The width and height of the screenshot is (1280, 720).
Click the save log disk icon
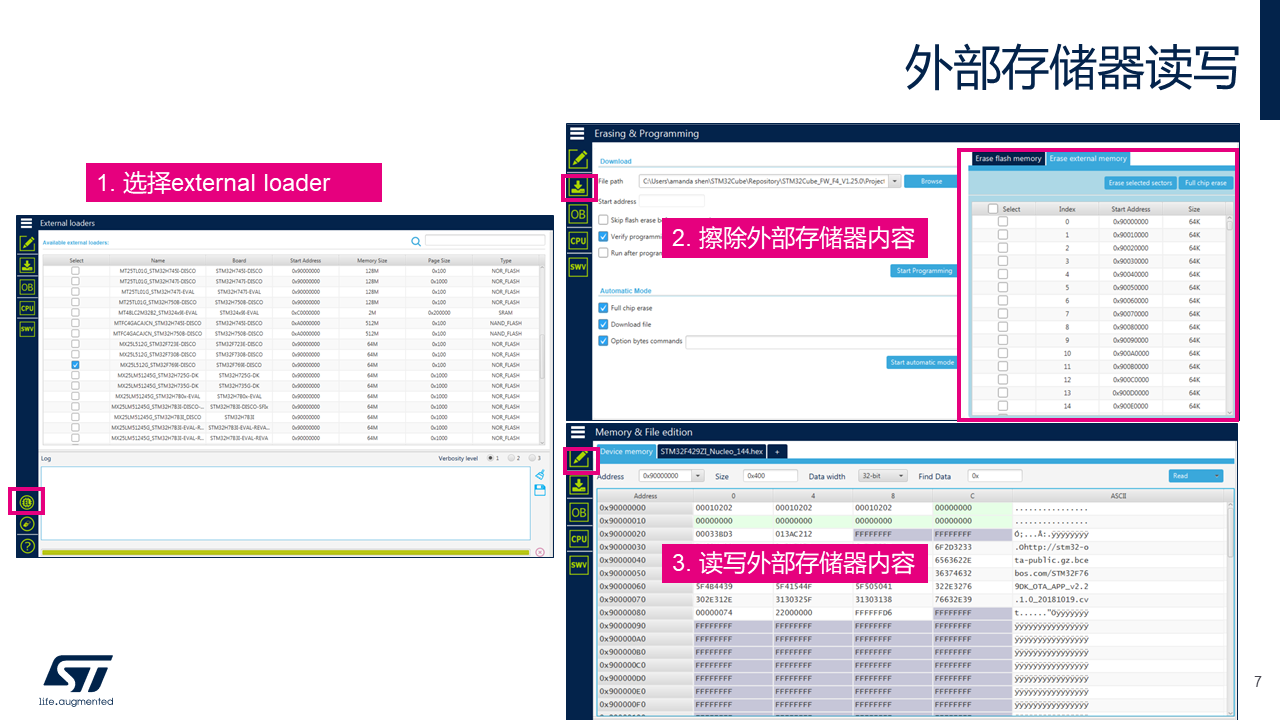539,488
